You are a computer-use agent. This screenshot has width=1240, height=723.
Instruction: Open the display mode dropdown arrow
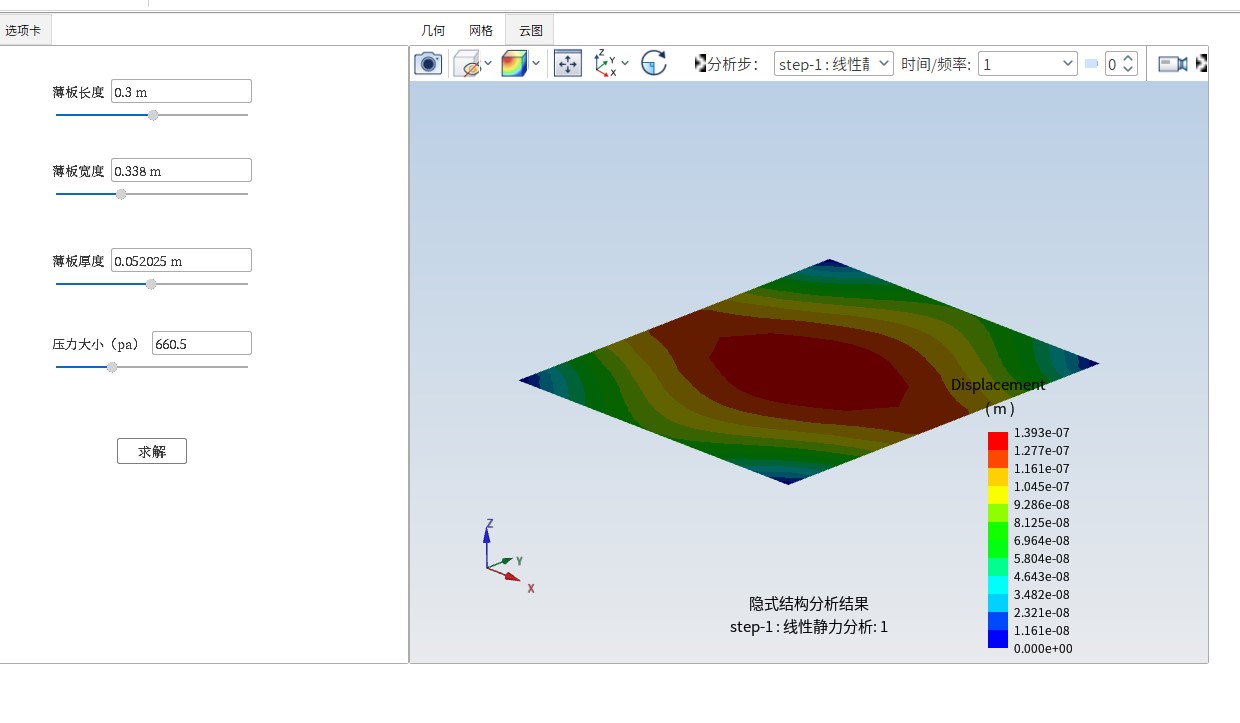click(489, 64)
